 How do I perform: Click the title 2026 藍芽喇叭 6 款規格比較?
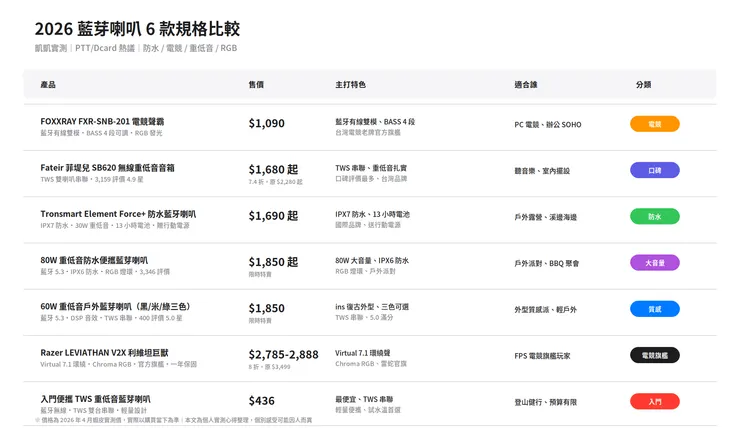137,29
